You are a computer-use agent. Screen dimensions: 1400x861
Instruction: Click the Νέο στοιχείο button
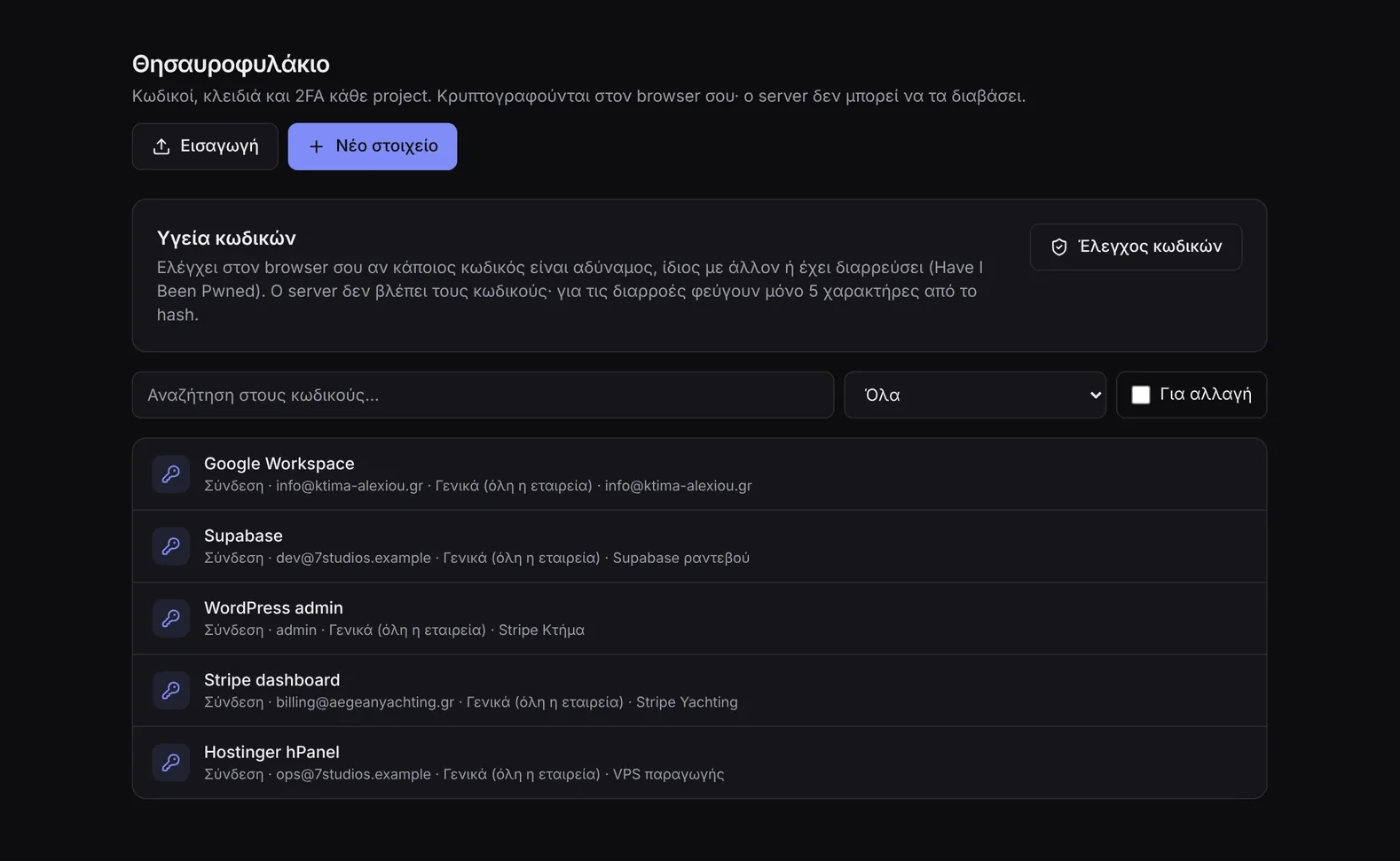(x=373, y=146)
